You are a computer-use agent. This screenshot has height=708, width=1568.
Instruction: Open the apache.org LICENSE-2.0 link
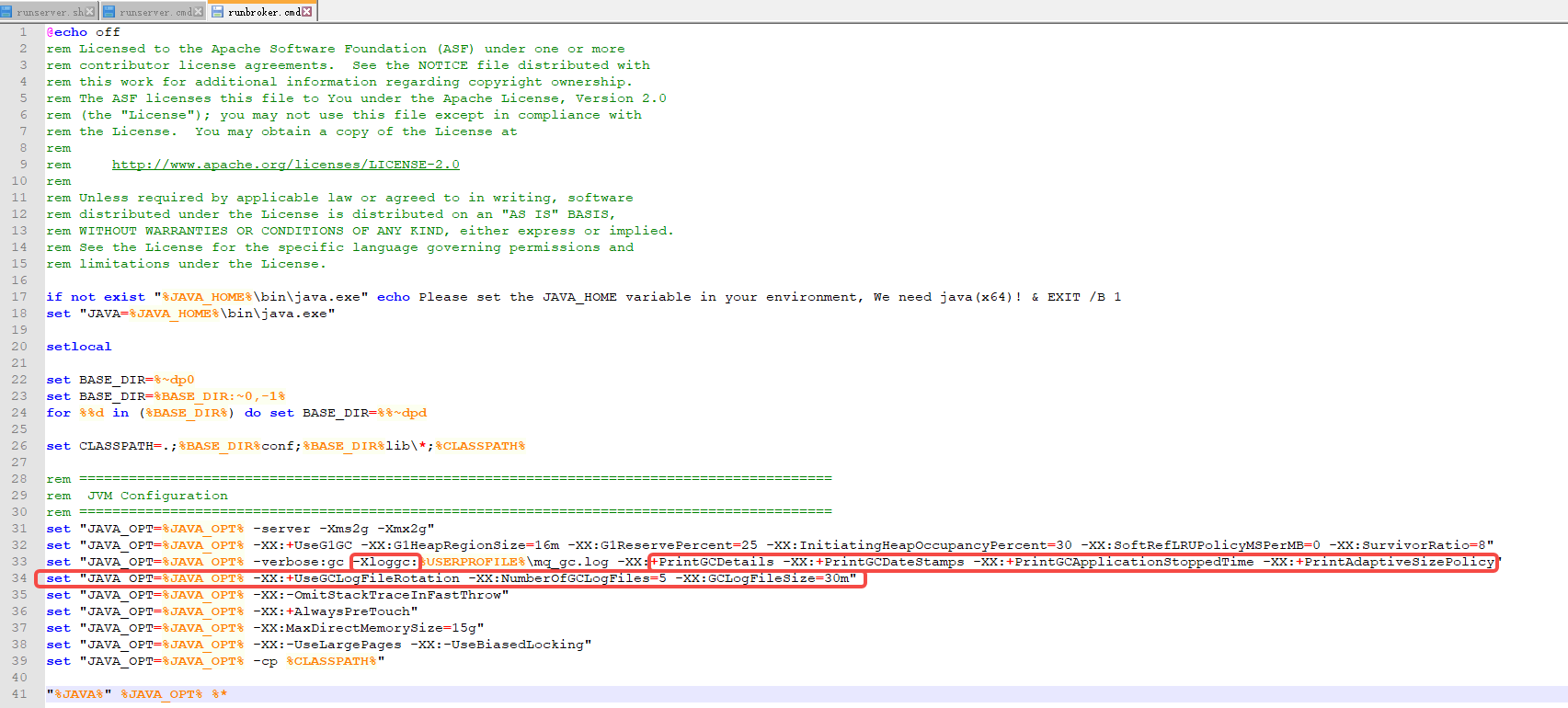tap(286, 165)
